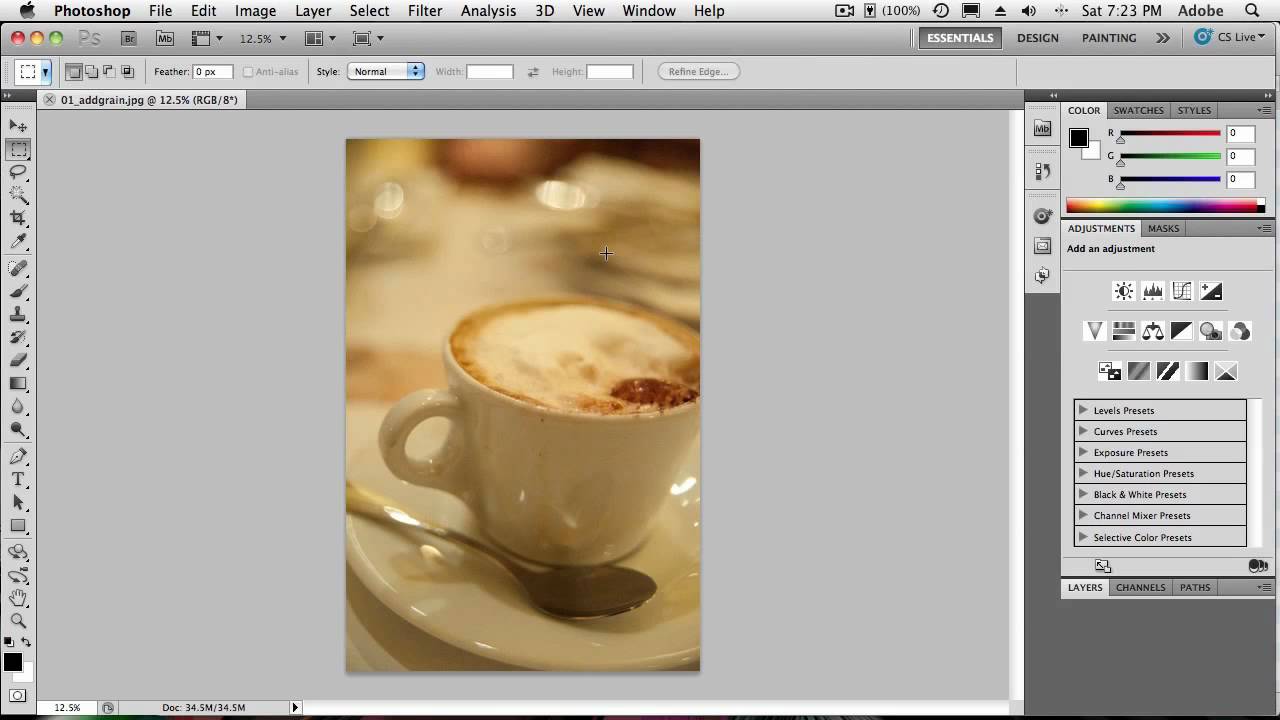Launch Bridge from the application bar
The image size is (1280, 720).
point(129,38)
